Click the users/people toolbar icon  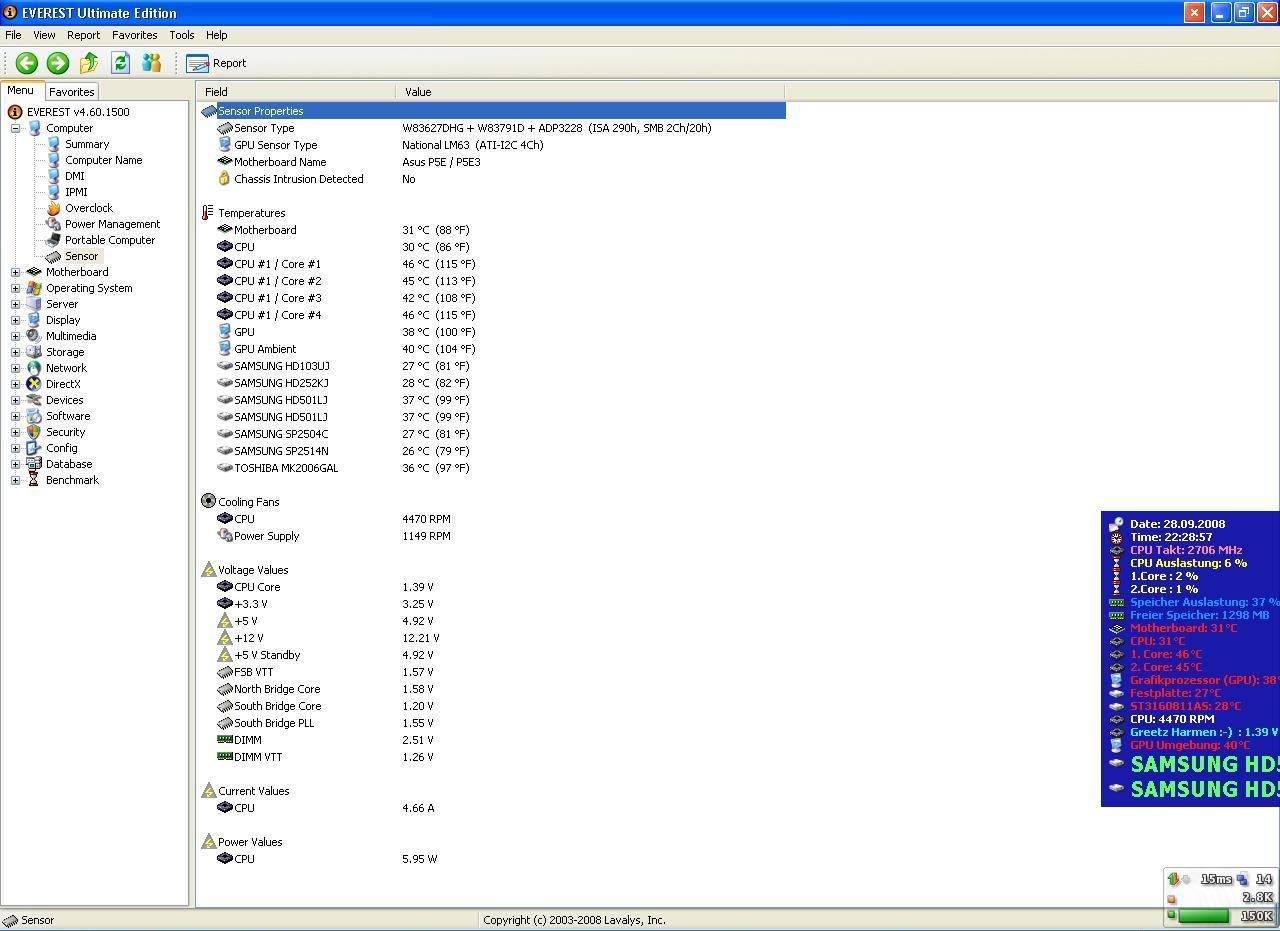(151, 63)
